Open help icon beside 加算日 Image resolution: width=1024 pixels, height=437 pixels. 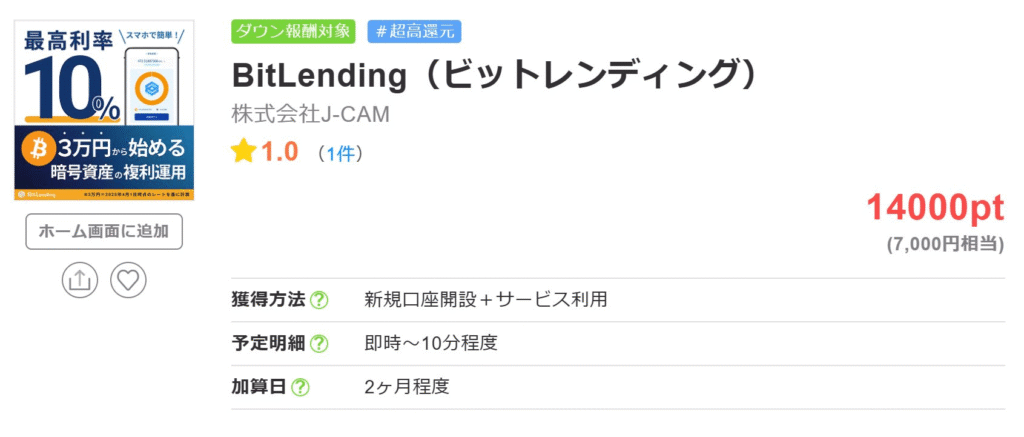click(x=300, y=387)
